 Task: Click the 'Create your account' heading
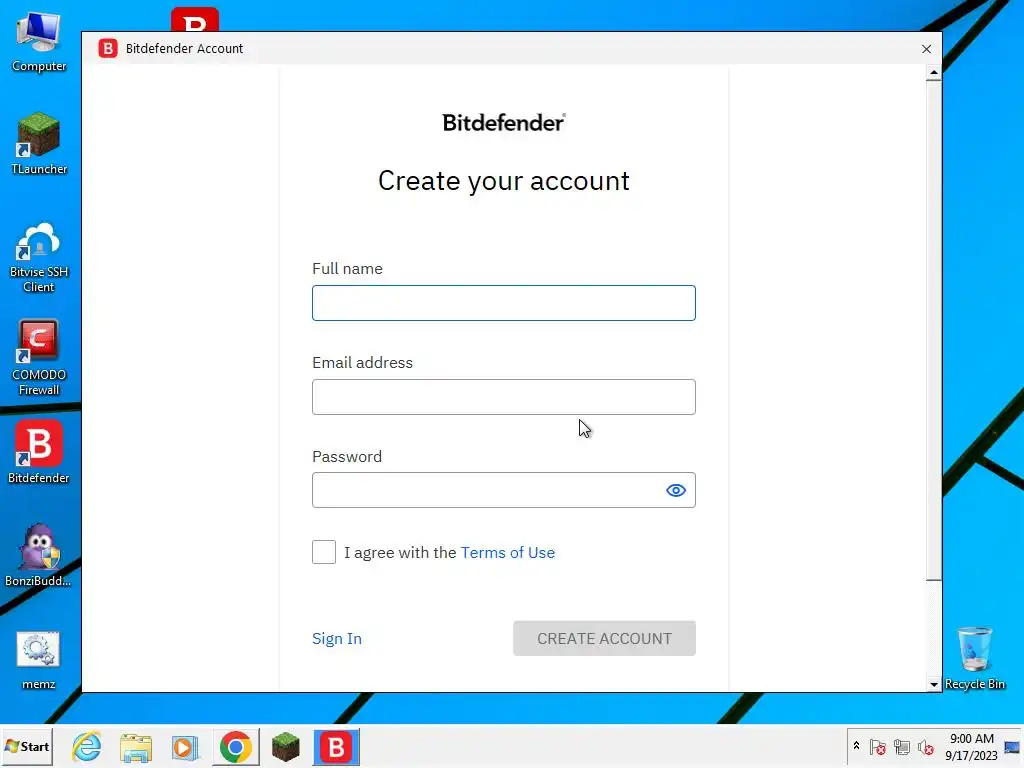[504, 181]
